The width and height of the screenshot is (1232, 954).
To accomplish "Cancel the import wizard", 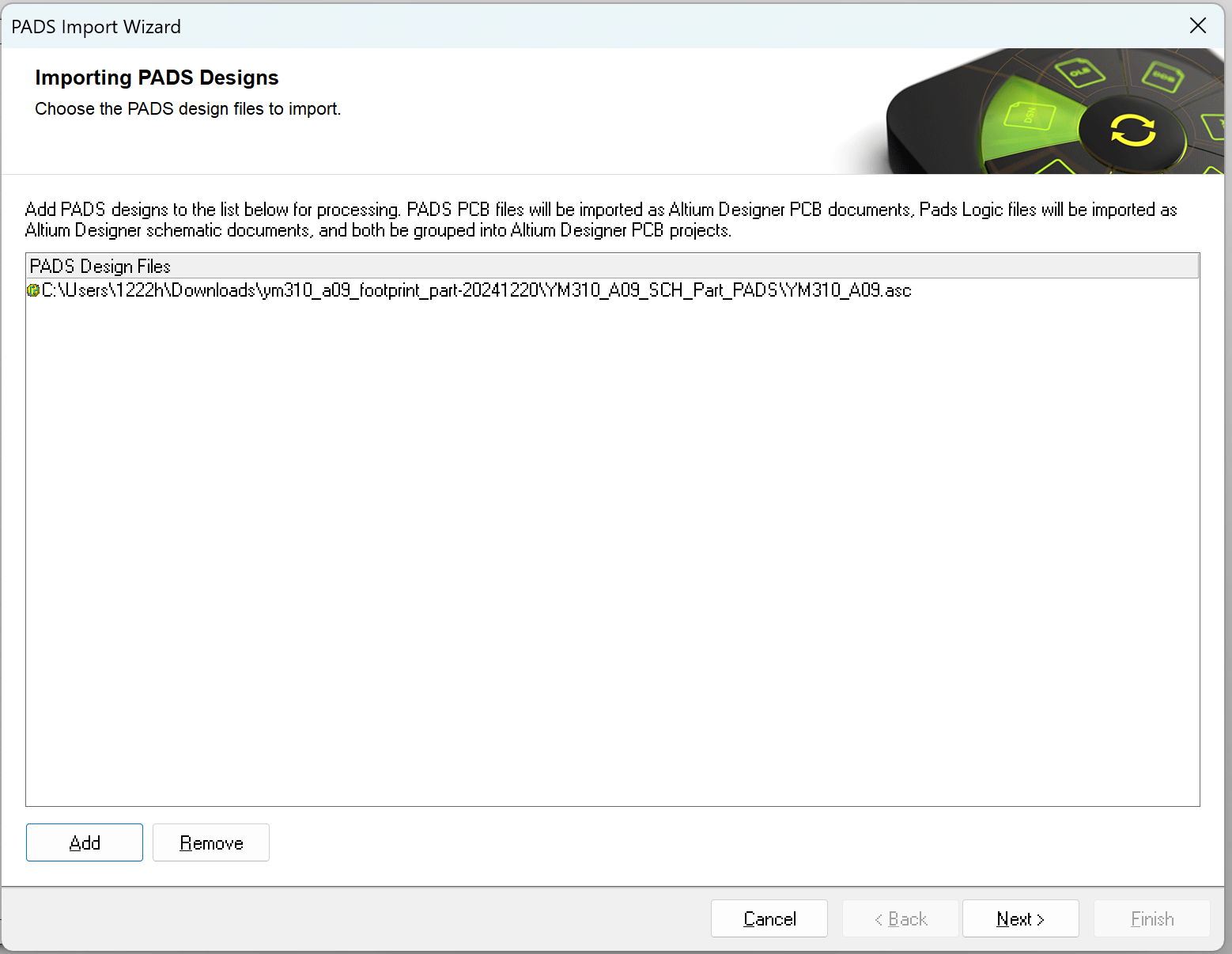I will (769, 918).
